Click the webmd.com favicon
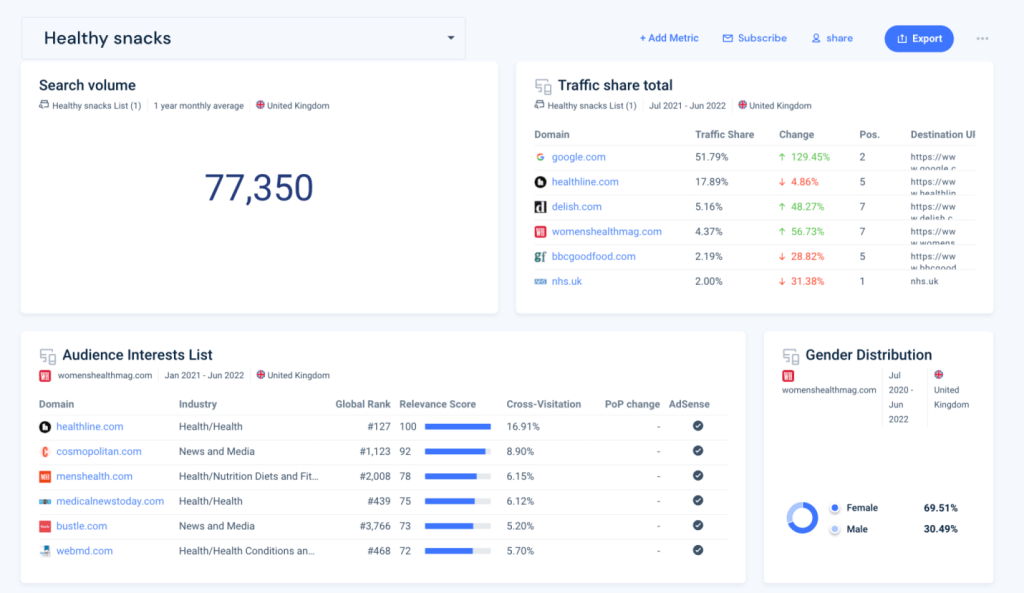 tap(45, 551)
